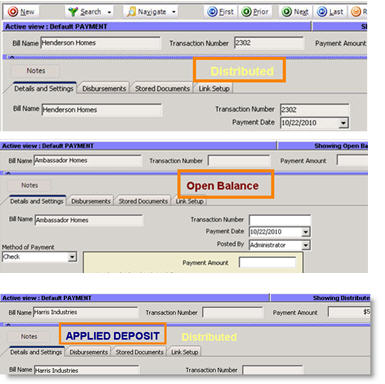This screenshot has height=384, width=385.
Task: Open Stored Documents tab for Henderson Homes
Action: [x=162, y=89]
